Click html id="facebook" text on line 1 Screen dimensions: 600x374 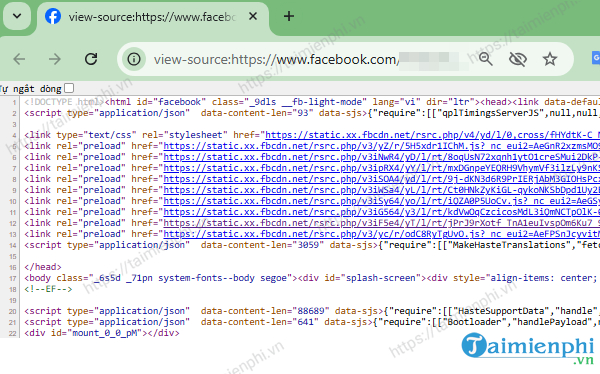pos(155,102)
